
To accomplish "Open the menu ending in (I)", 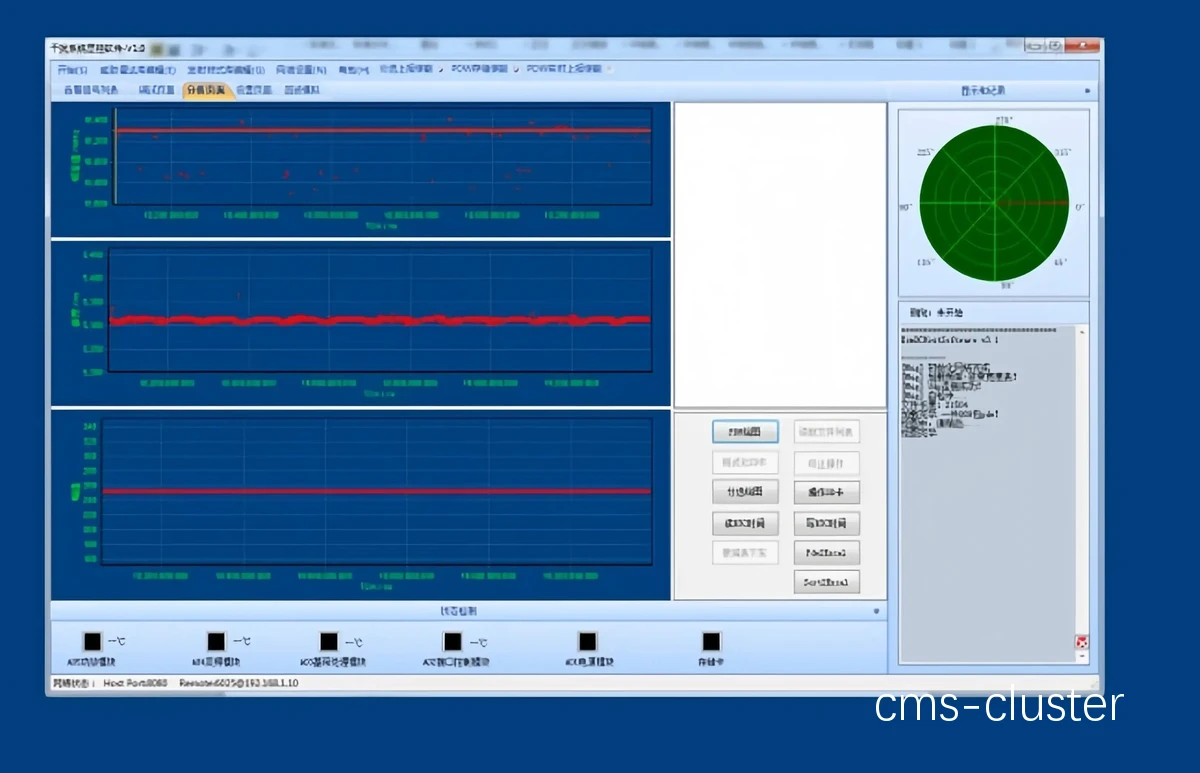I will click(226, 70).
